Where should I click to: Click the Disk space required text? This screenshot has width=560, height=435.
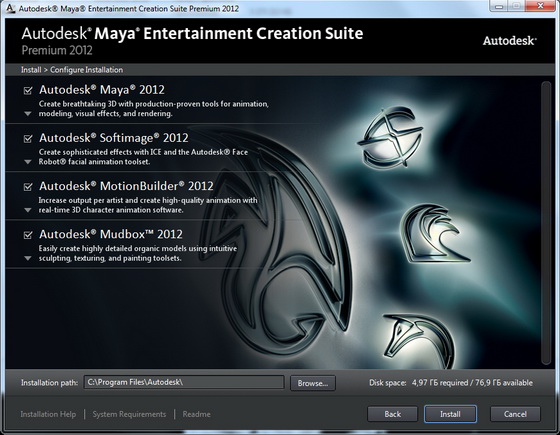point(451,383)
